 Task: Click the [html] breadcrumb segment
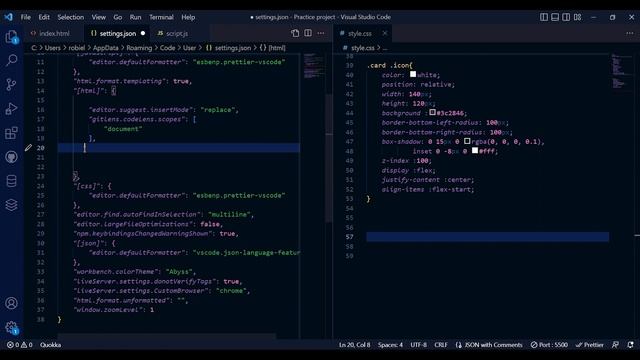pyautogui.click(x=277, y=48)
